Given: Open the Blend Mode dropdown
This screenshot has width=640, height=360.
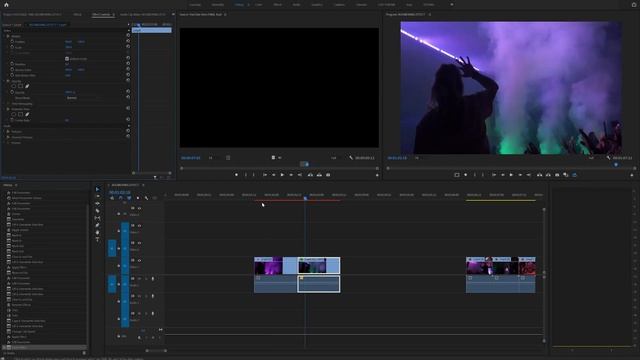Looking at the screenshot, I should 82,98.
